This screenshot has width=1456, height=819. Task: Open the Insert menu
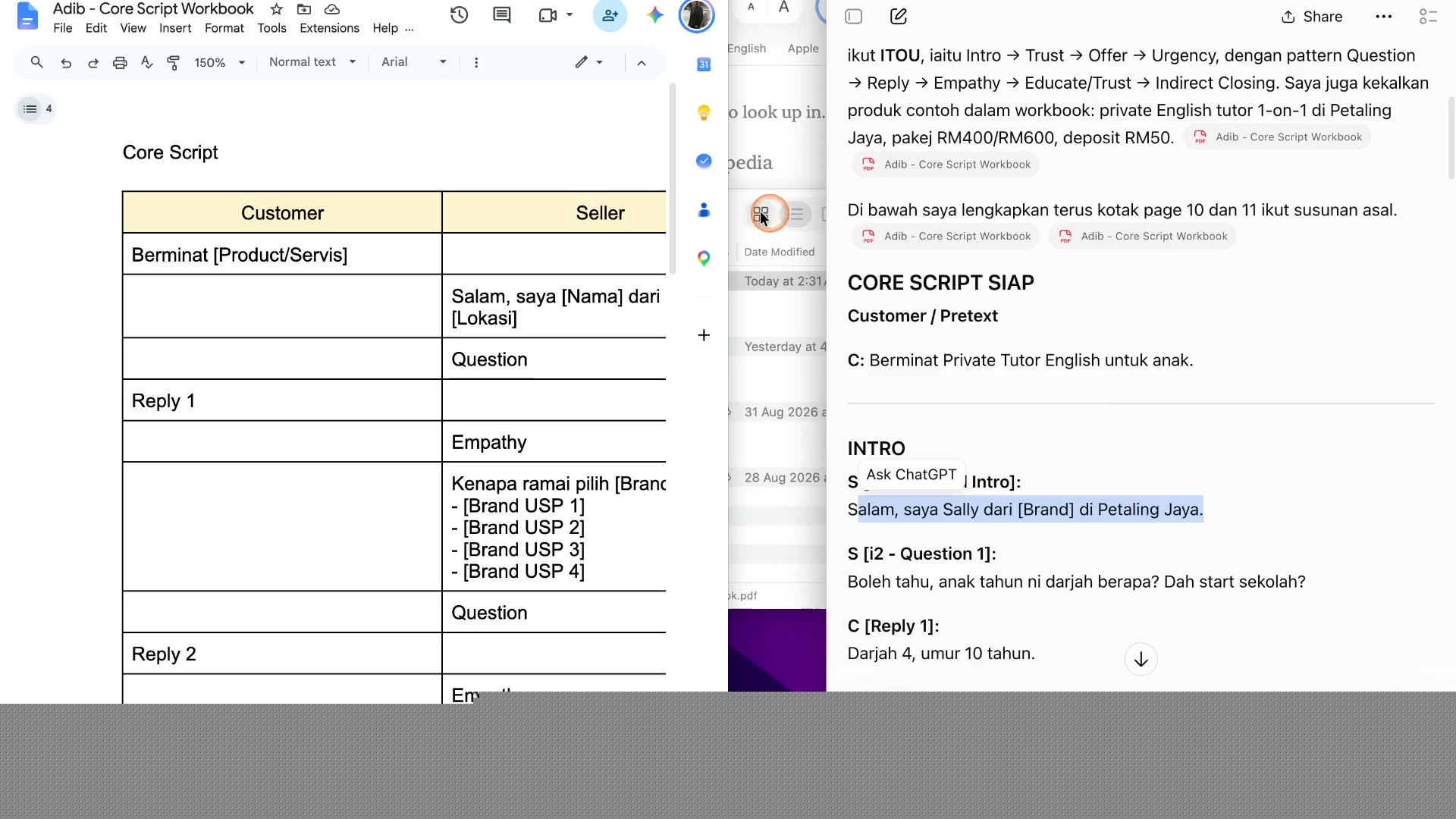coord(175,28)
